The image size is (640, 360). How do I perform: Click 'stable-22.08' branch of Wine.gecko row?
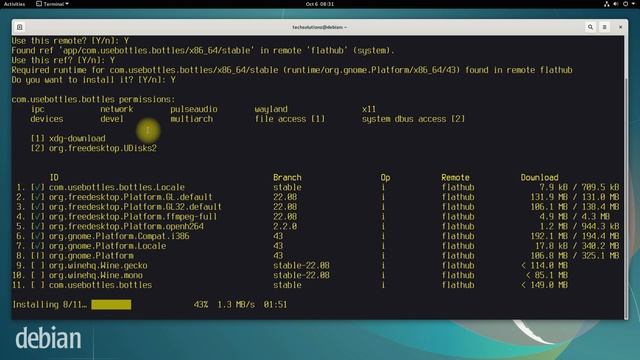pyautogui.click(x=301, y=266)
